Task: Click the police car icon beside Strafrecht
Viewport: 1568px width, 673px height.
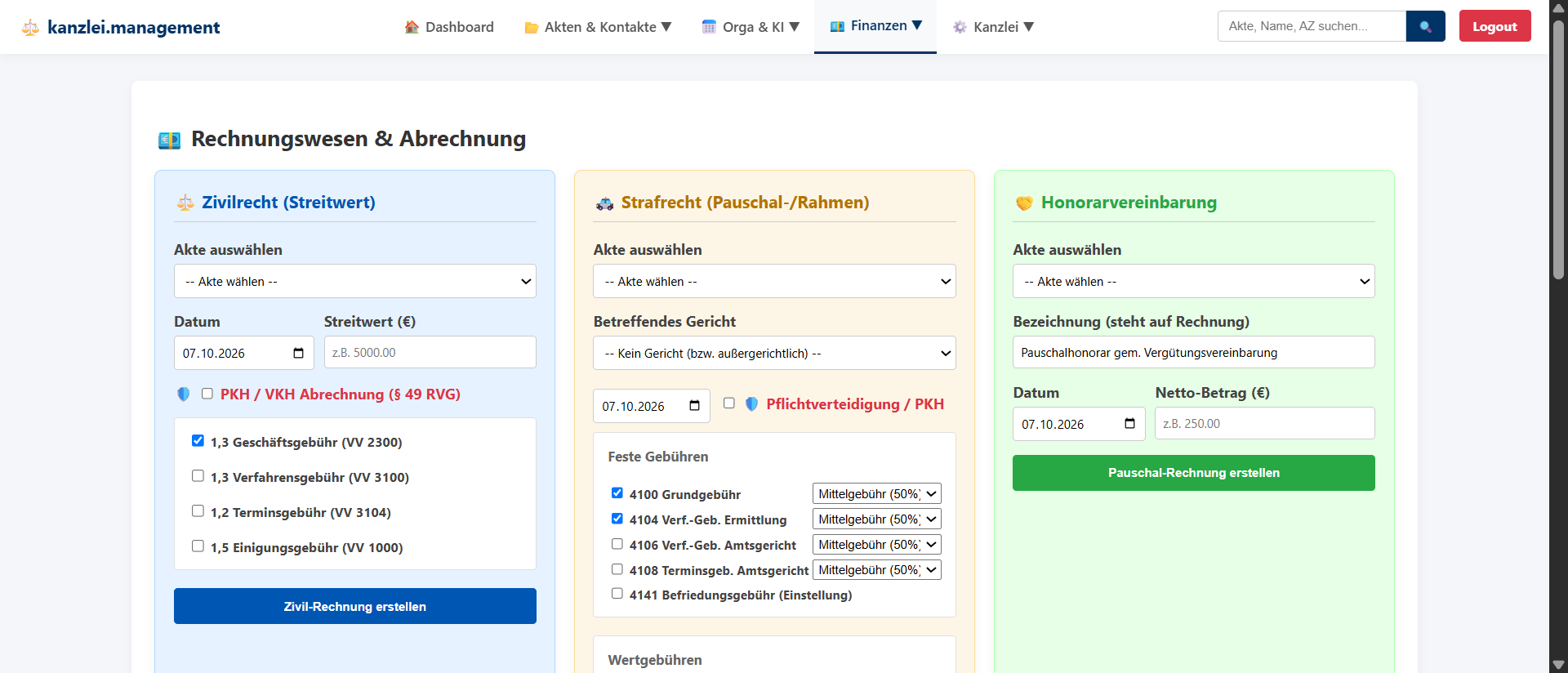Action: (604, 203)
